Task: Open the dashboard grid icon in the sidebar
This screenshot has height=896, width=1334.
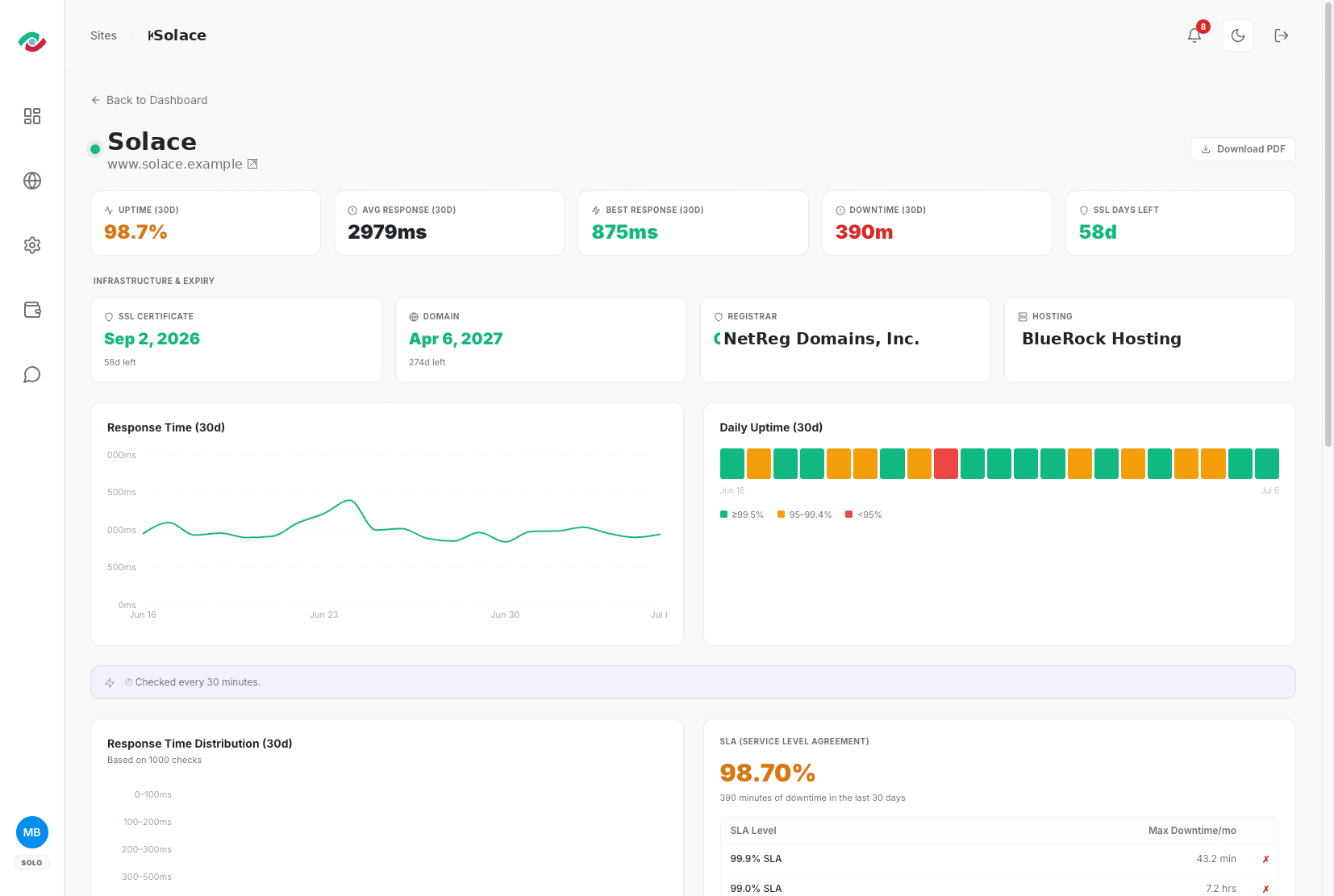Action: click(x=32, y=116)
